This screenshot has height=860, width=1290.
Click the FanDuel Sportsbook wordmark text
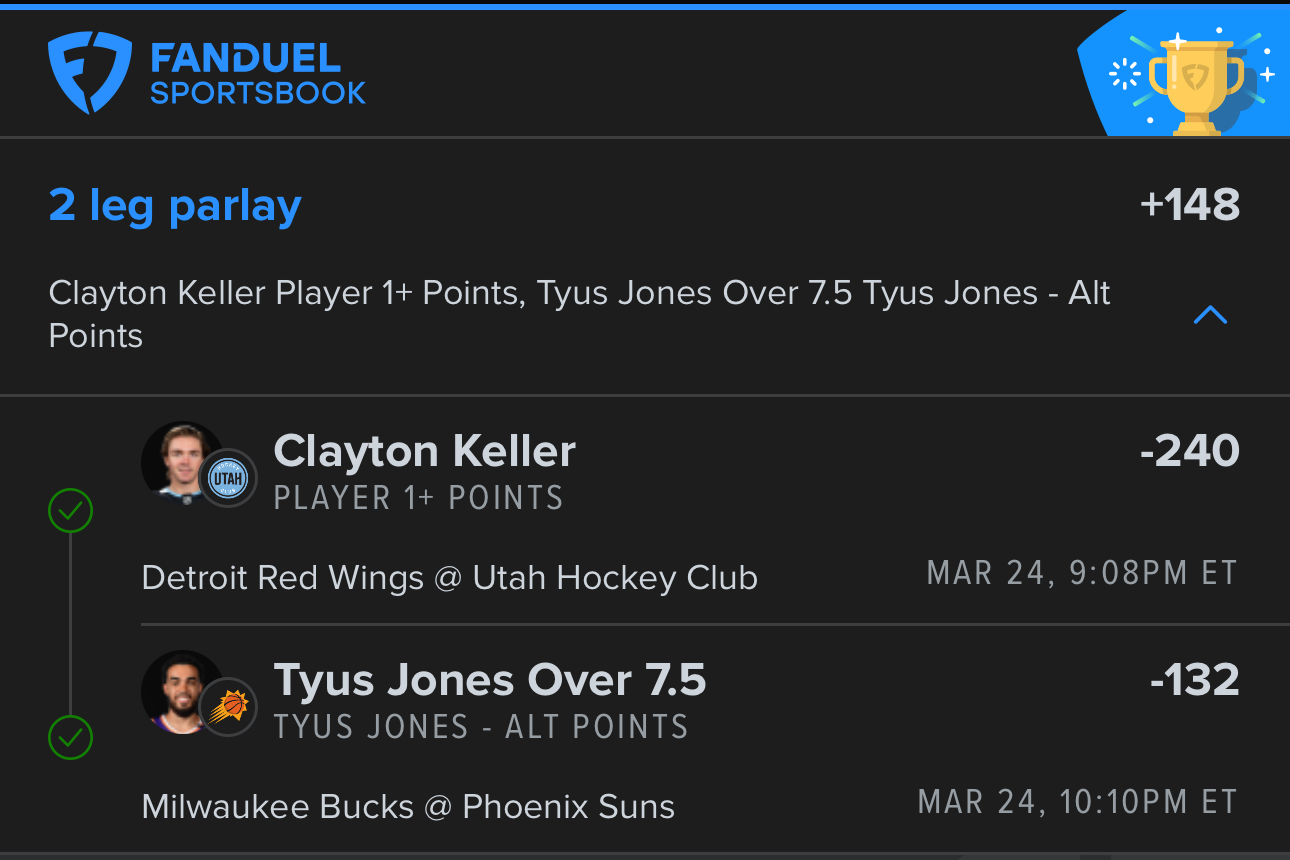[258, 74]
